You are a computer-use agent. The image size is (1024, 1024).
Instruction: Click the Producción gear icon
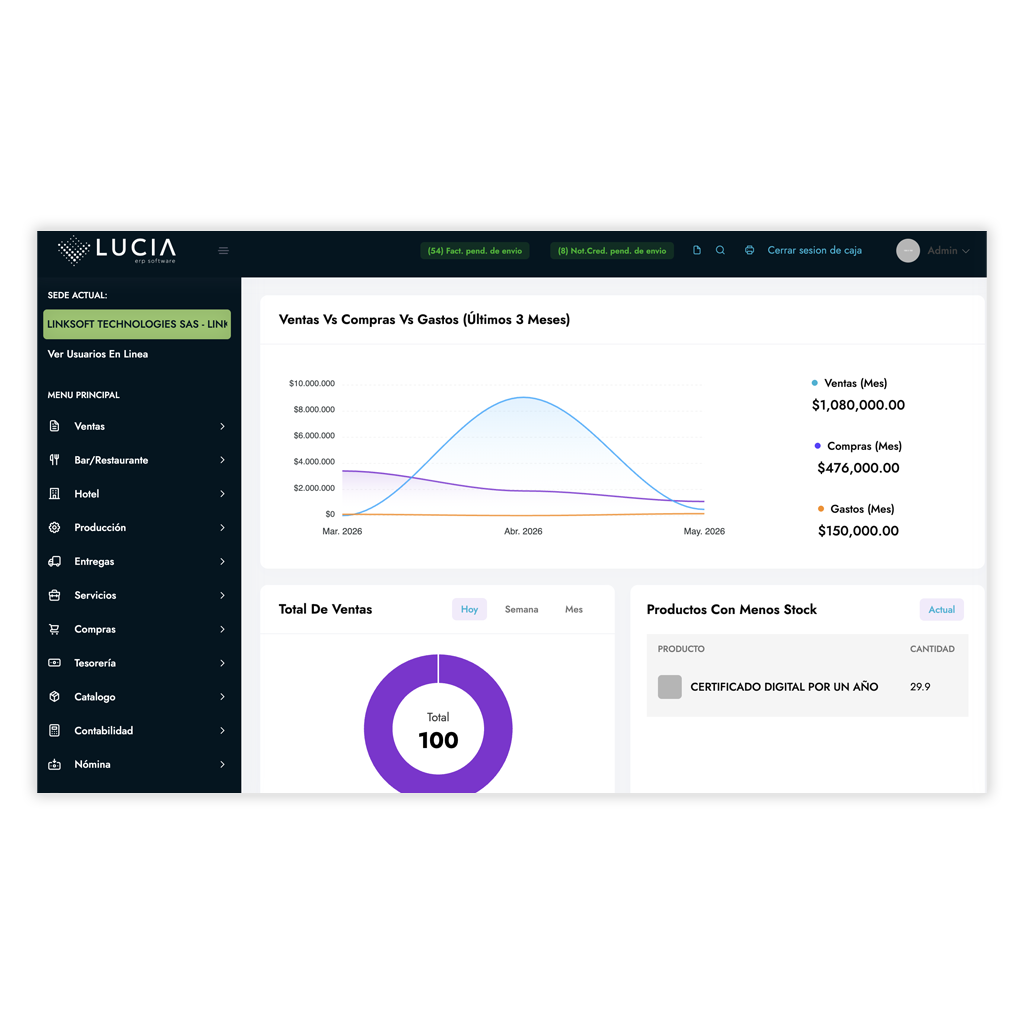[x=55, y=528]
